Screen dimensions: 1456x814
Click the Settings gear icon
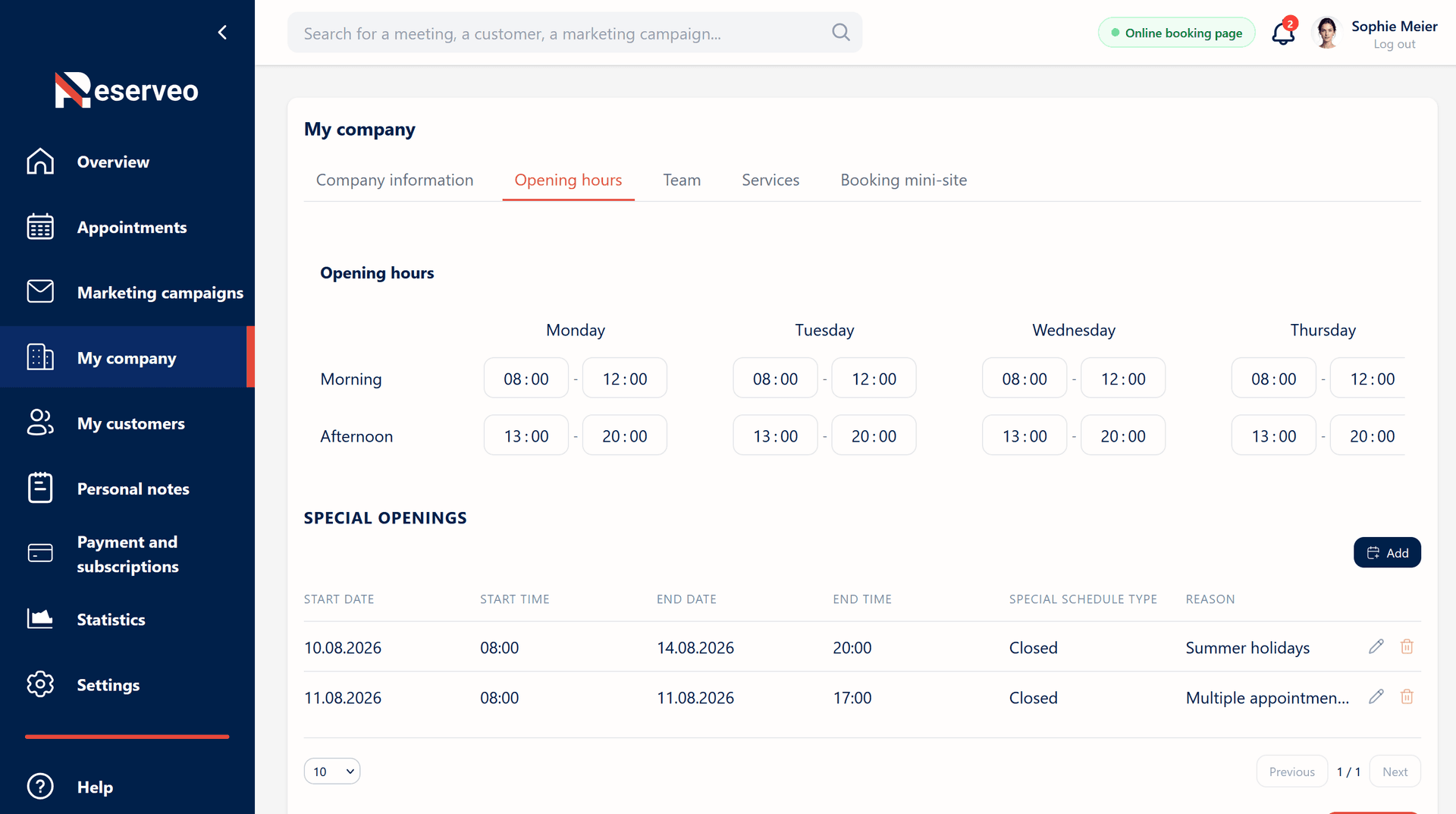point(40,684)
